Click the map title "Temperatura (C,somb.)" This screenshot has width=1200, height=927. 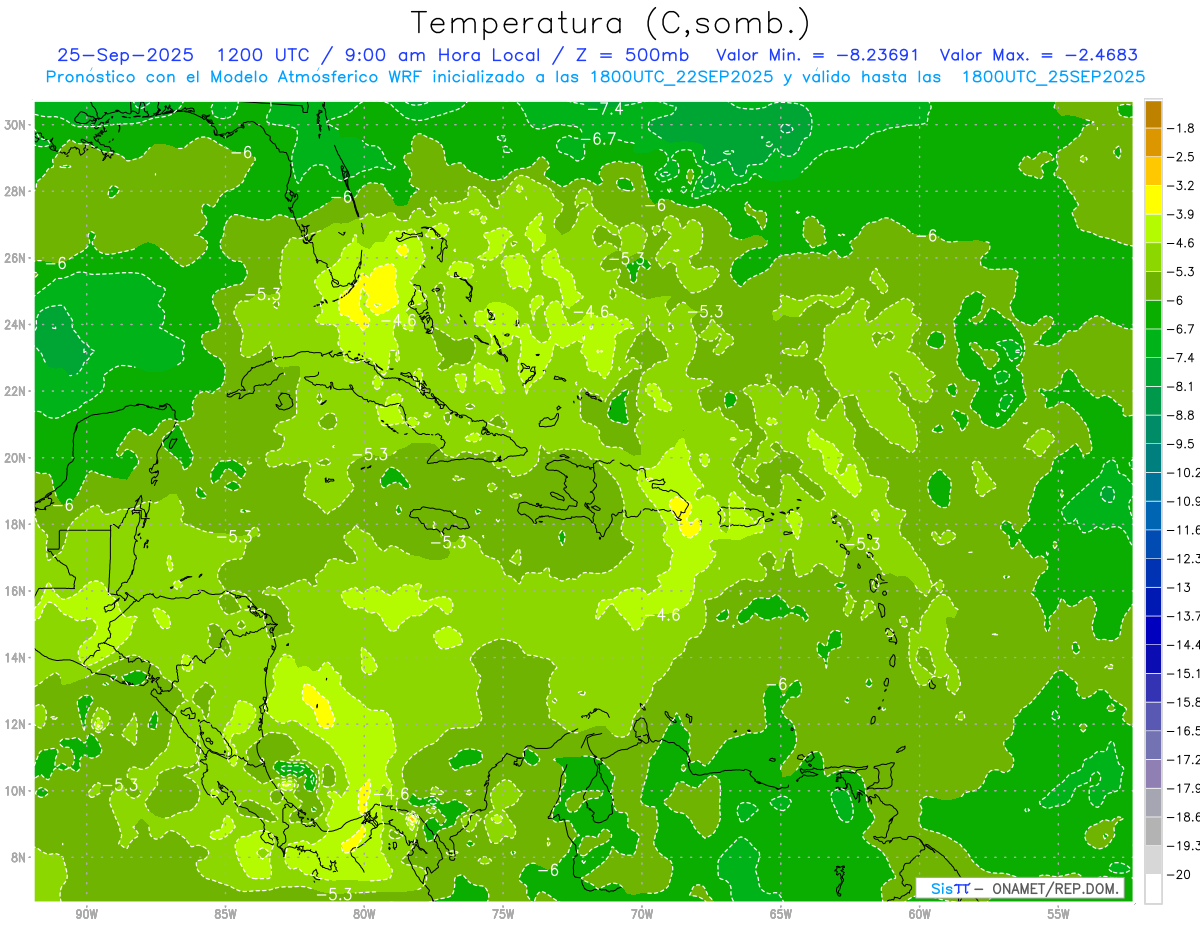[x=610, y=23]
